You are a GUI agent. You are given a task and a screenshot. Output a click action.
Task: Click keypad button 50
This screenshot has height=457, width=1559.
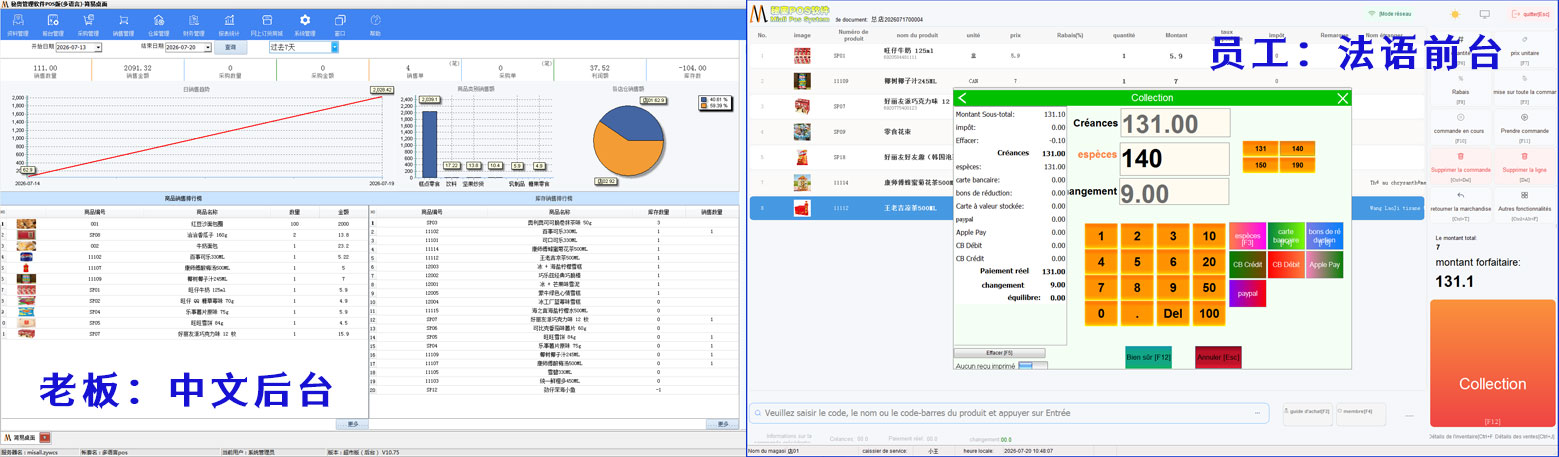pyautogui.click(x=1210, y=288)
